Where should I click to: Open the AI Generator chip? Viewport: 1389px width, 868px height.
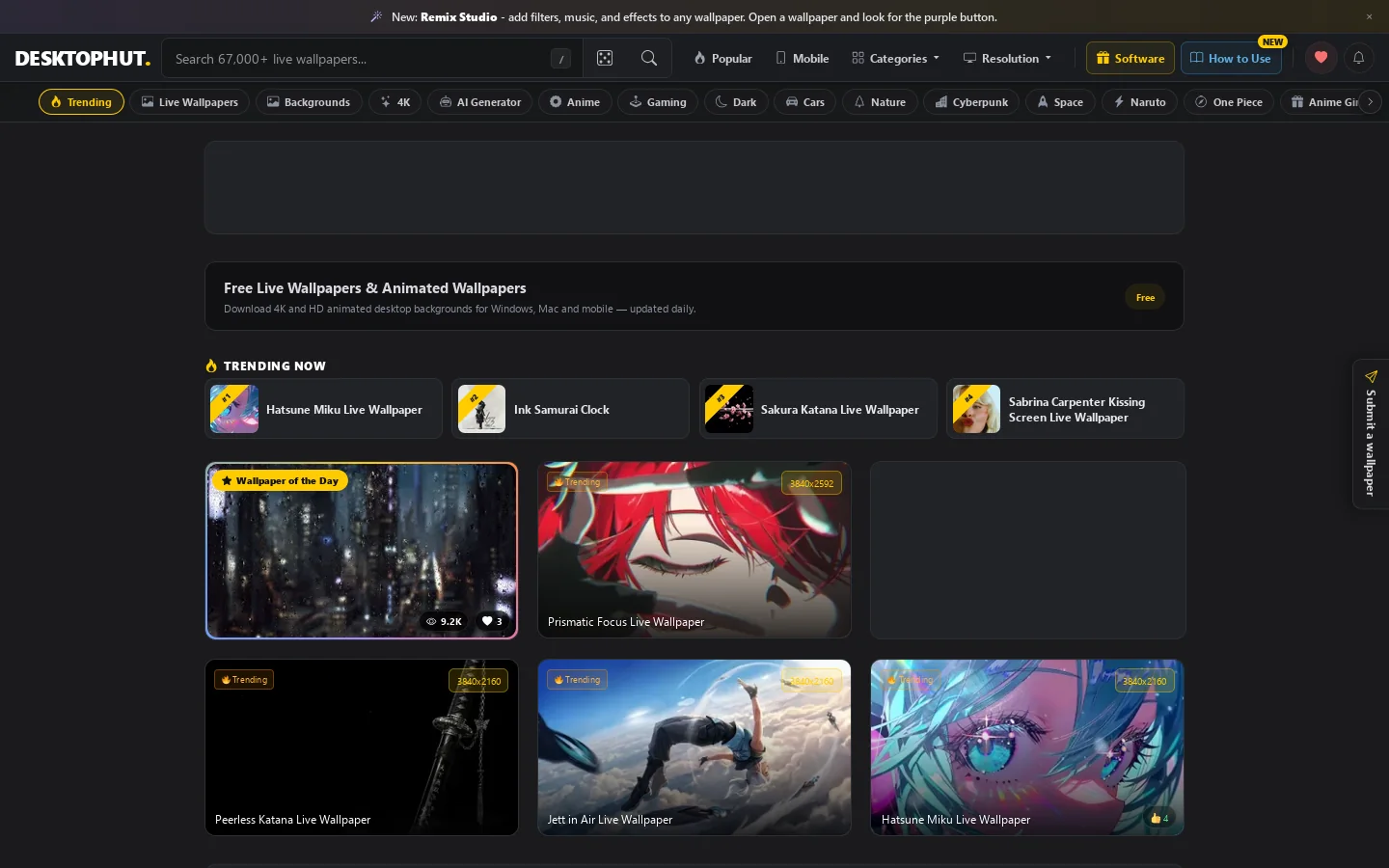[x=479, y=102]
